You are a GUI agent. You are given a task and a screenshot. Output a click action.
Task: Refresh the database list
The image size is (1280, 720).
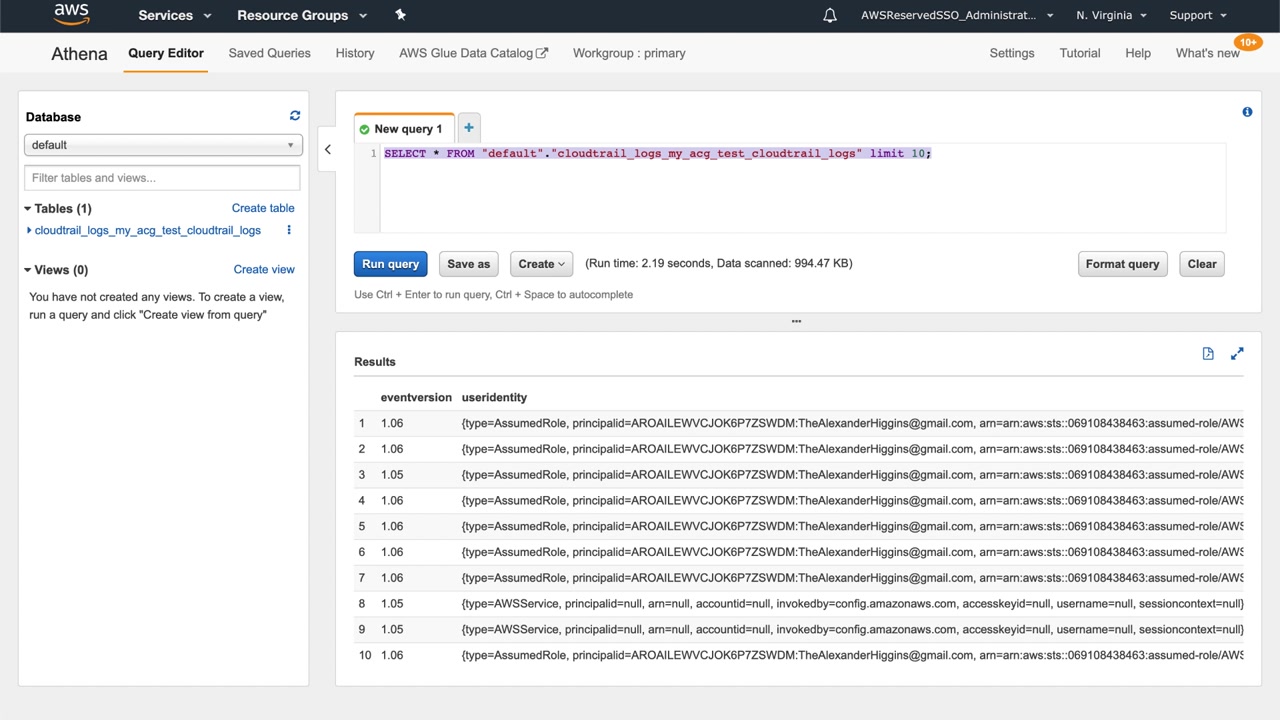click(x=294, y=116)
